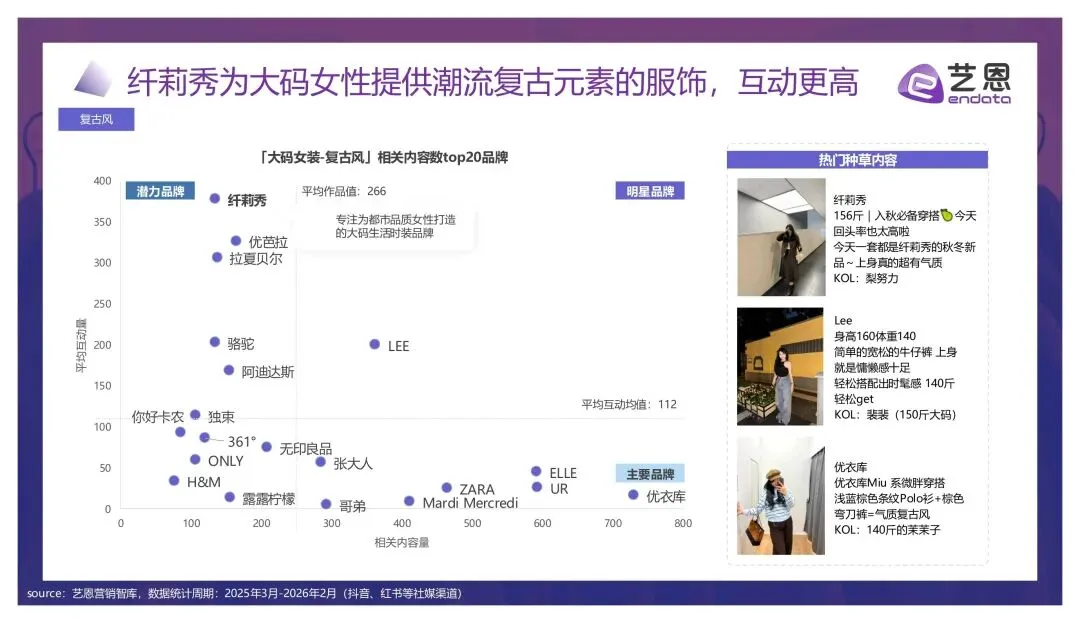Image resolution: width=1080 pixels, height=623 pixels.
Task: Click the 相关内容量 x-axis label
Action: pyautogui.click(x=402, y=542)
